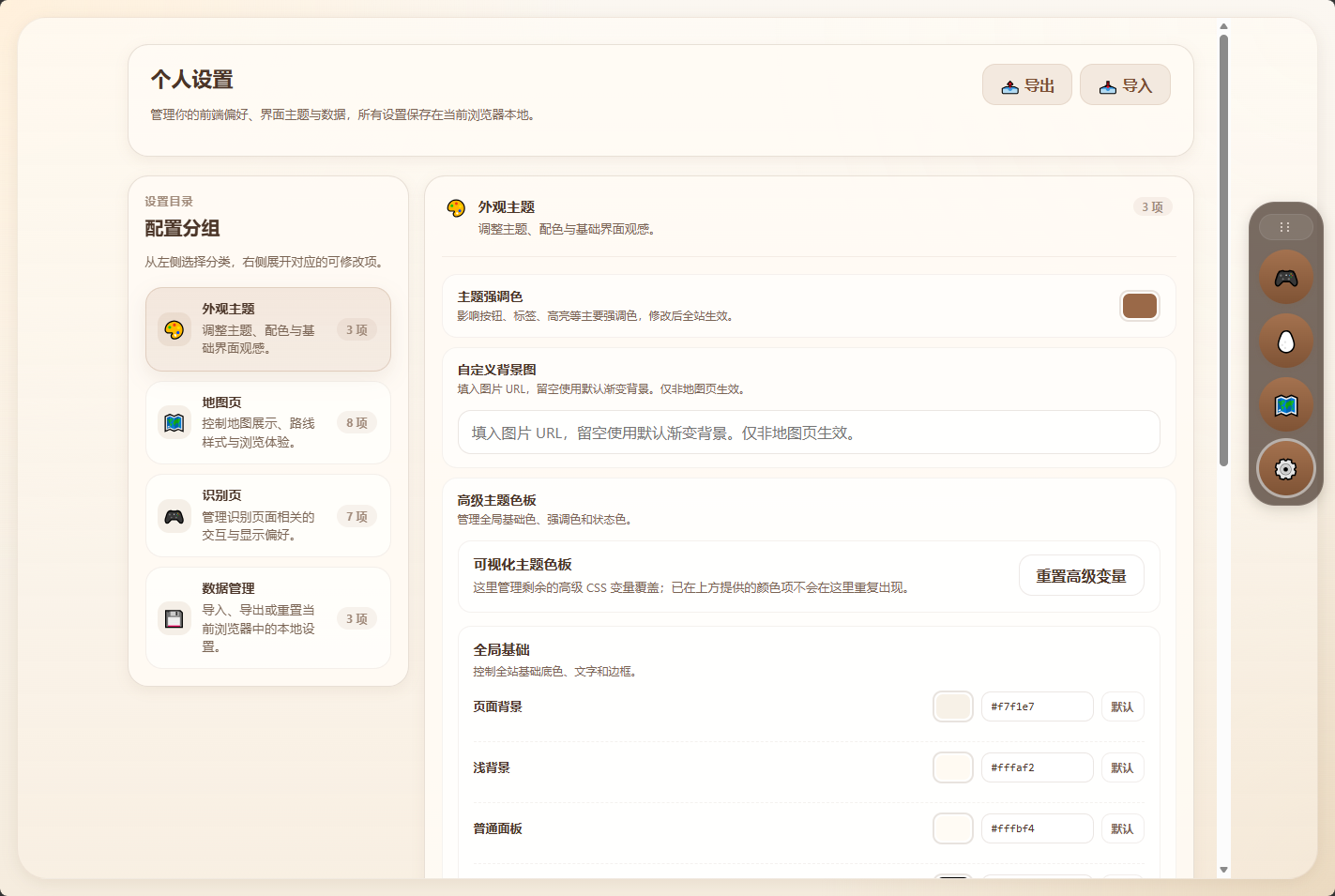Viewport: 1335px width, 896px height.
Task: Click the palette icon in 外观主题 header
Action: tap(456, 207)
